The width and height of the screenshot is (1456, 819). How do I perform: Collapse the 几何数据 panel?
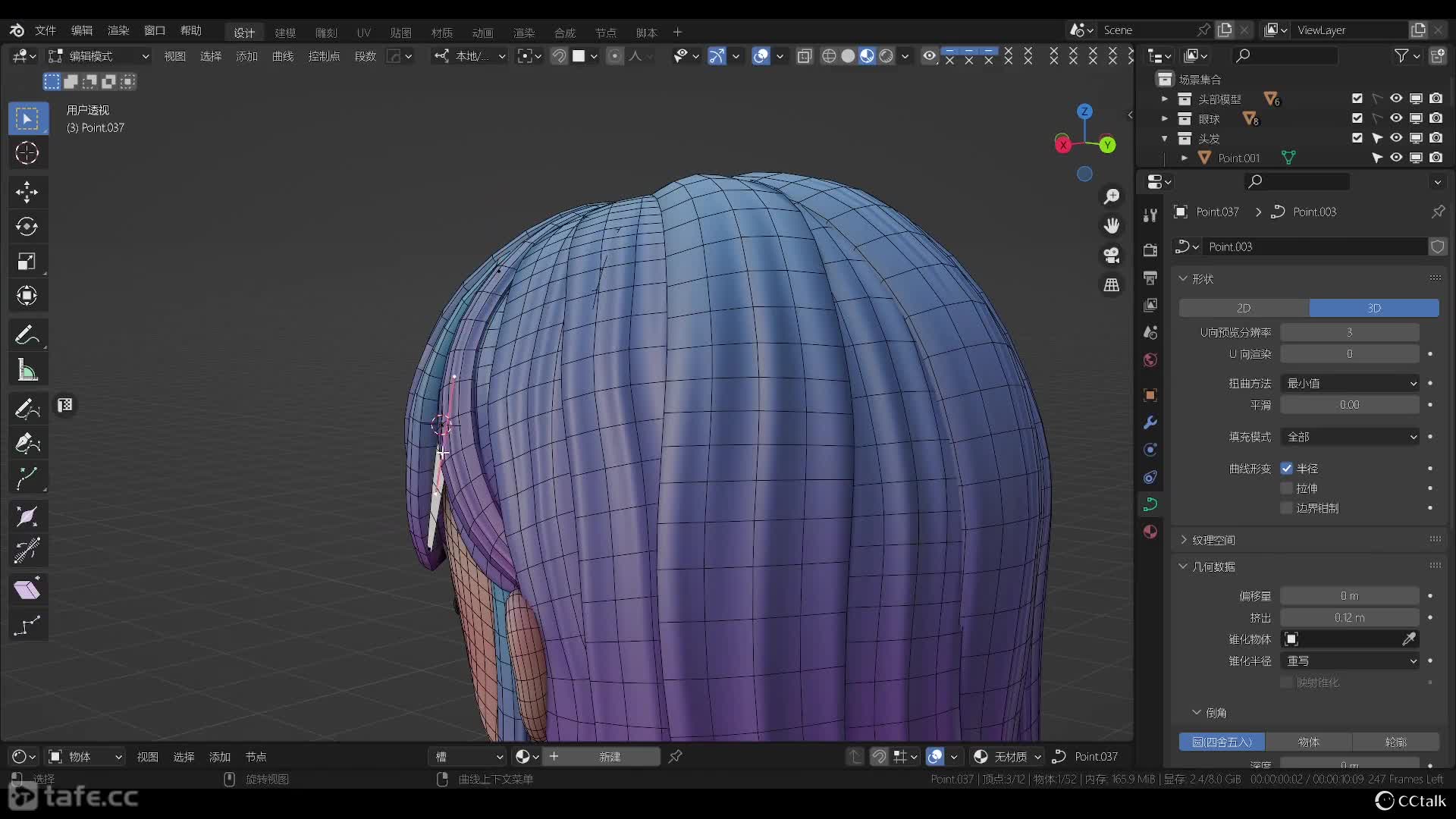coord(1183,566)
